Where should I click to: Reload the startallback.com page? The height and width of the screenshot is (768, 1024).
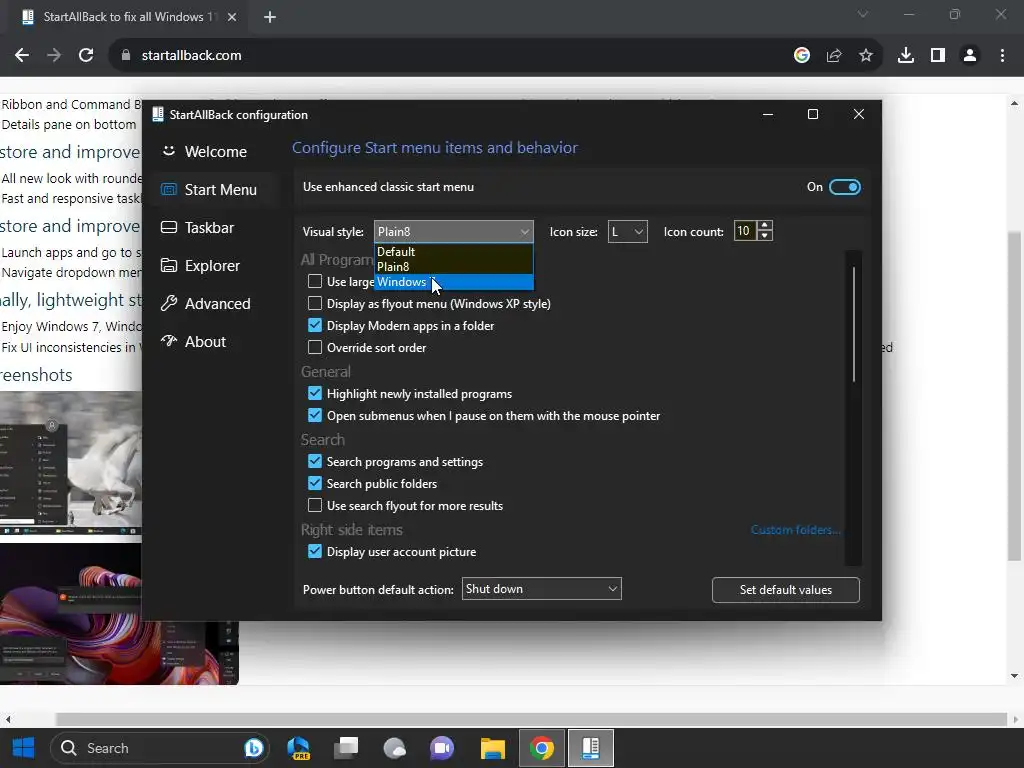coord(86,56)
